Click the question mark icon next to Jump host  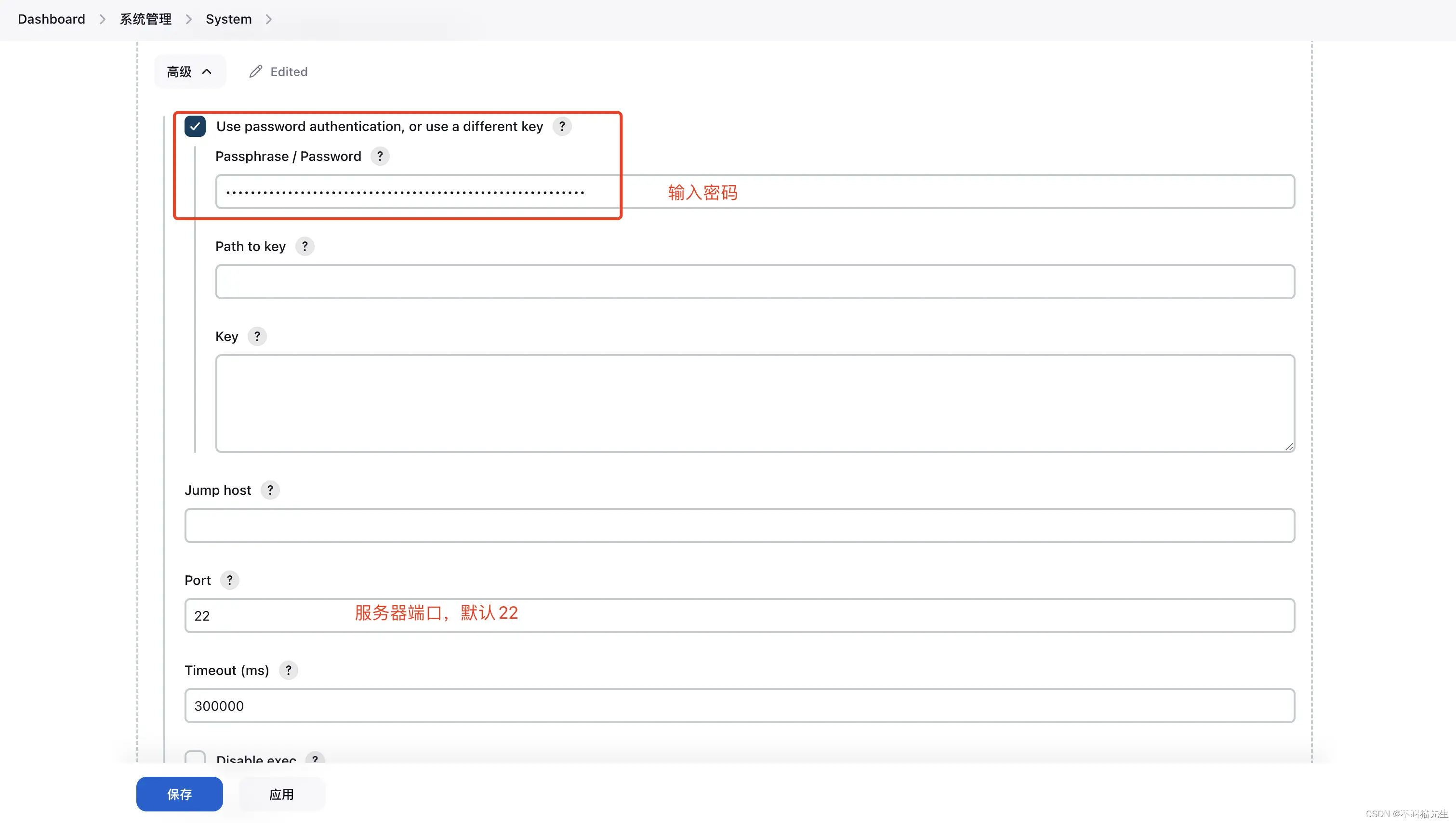pos(270,490)
